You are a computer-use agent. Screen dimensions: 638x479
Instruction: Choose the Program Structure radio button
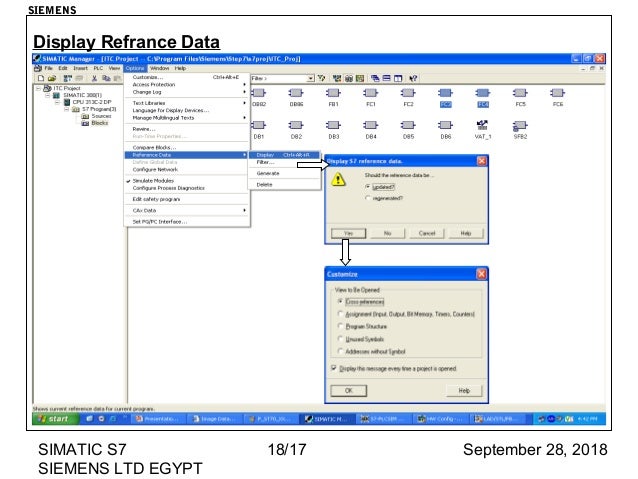[x=340, y=326]
